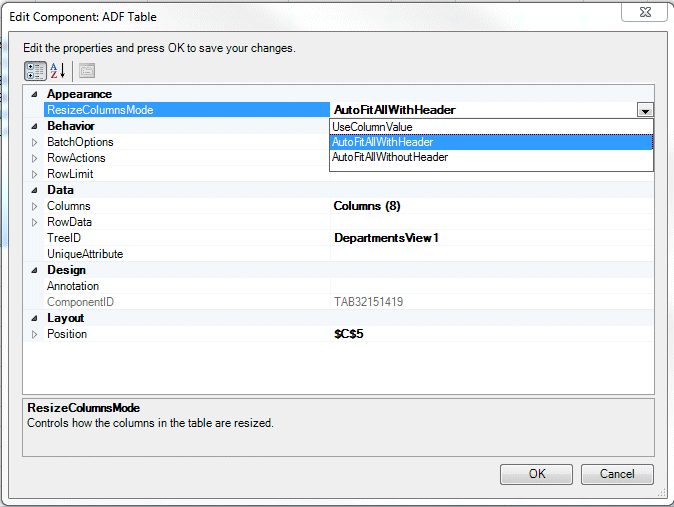Expand the RowActions property
Screen dimensions: 674x507
click(x=34, y=158)
